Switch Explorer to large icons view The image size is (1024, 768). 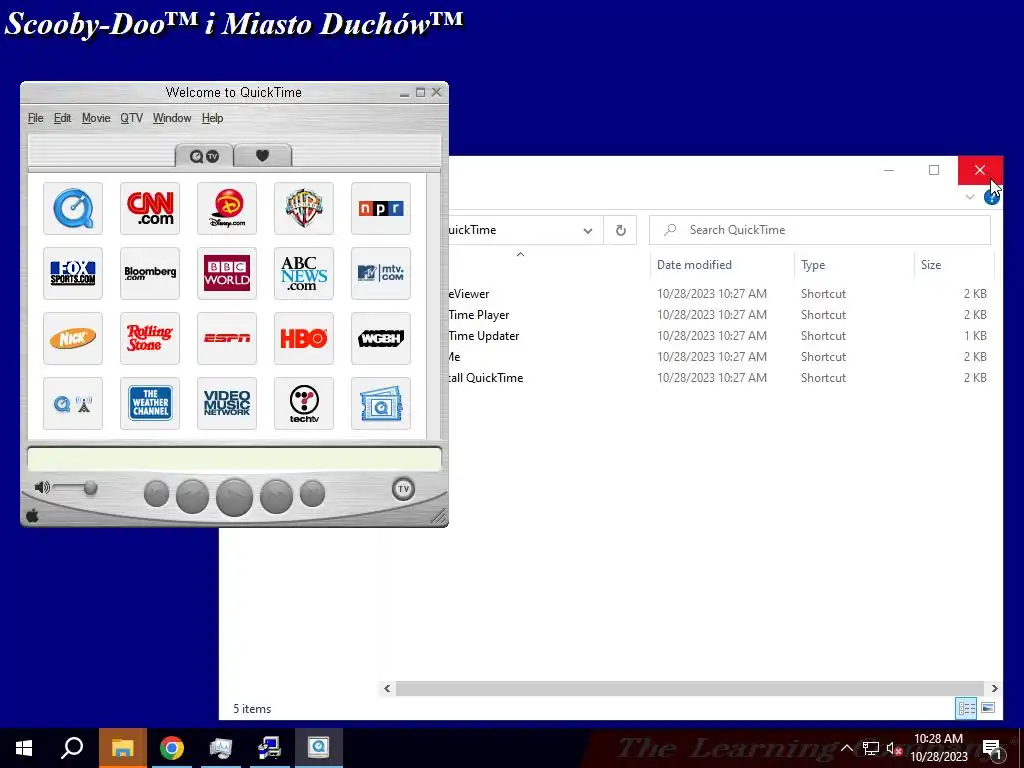coord(988,708)
